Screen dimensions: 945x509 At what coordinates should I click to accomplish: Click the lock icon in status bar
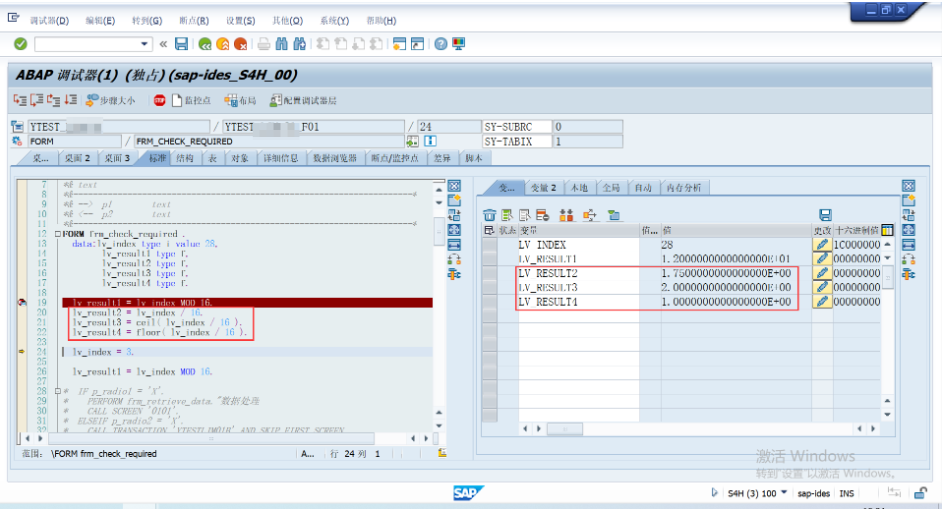[920, 493]
